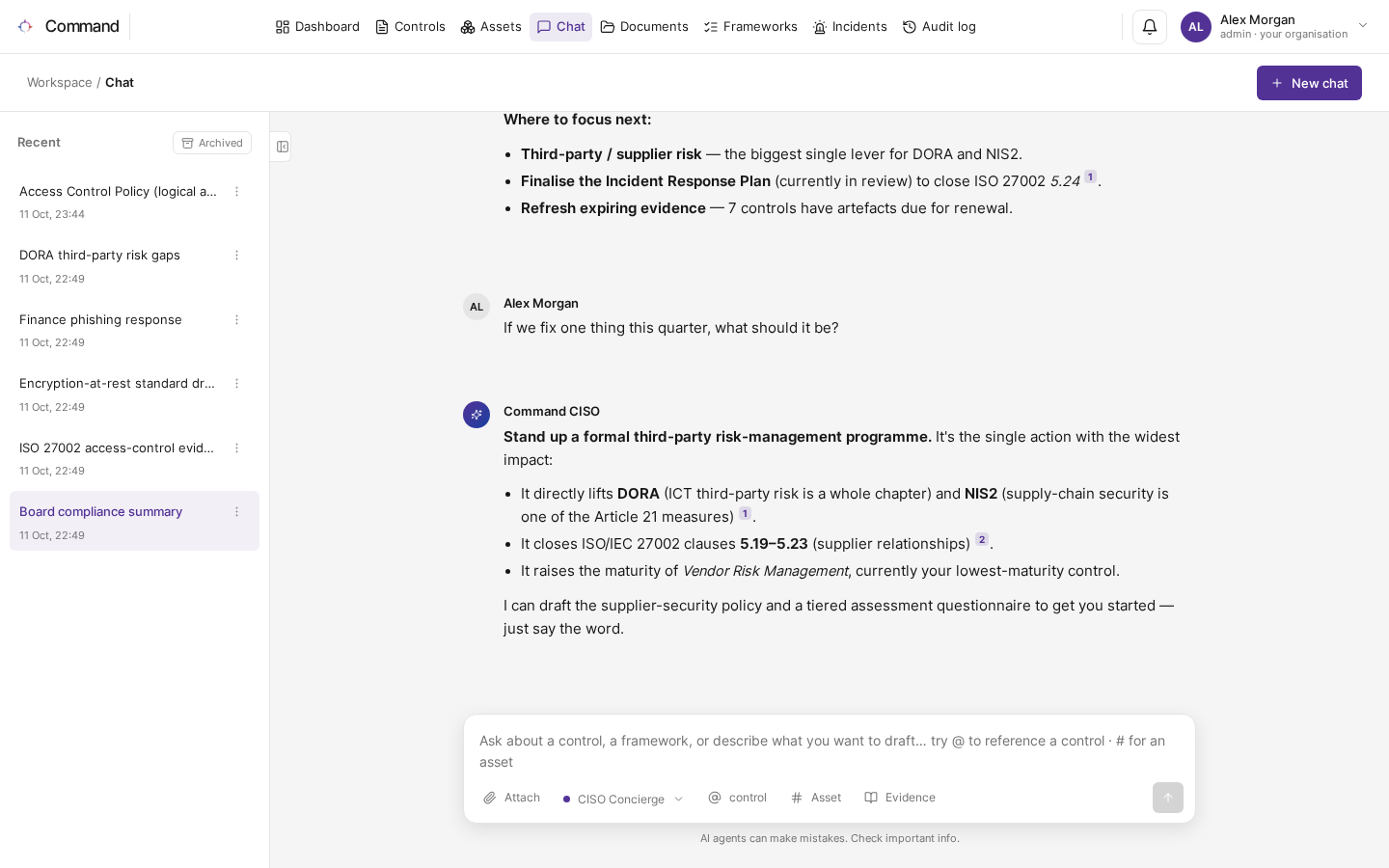Open the DORA third-party risk gaps chat
1389x868 pixels.
(134, 265)
